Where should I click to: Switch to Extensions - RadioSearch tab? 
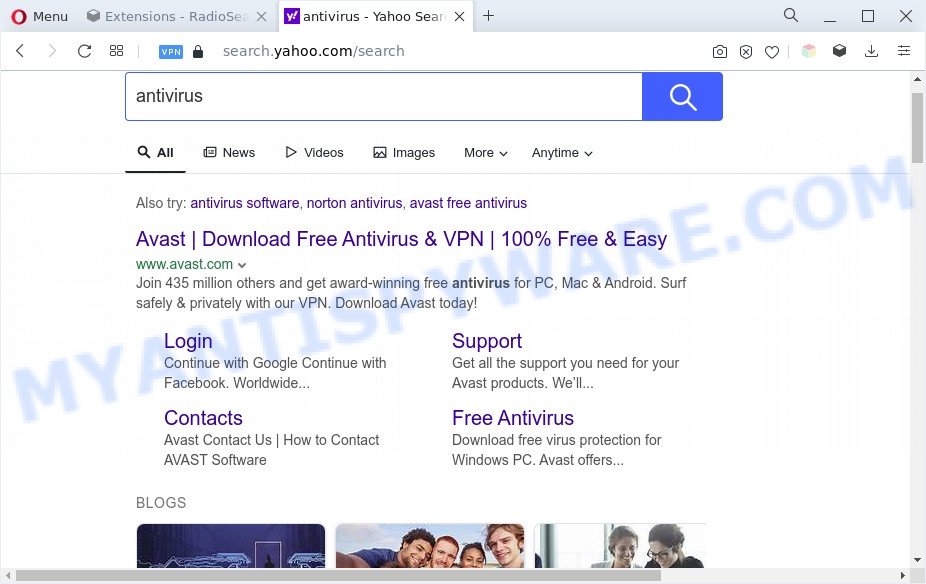pyautogui.click(x=167, y=17)
